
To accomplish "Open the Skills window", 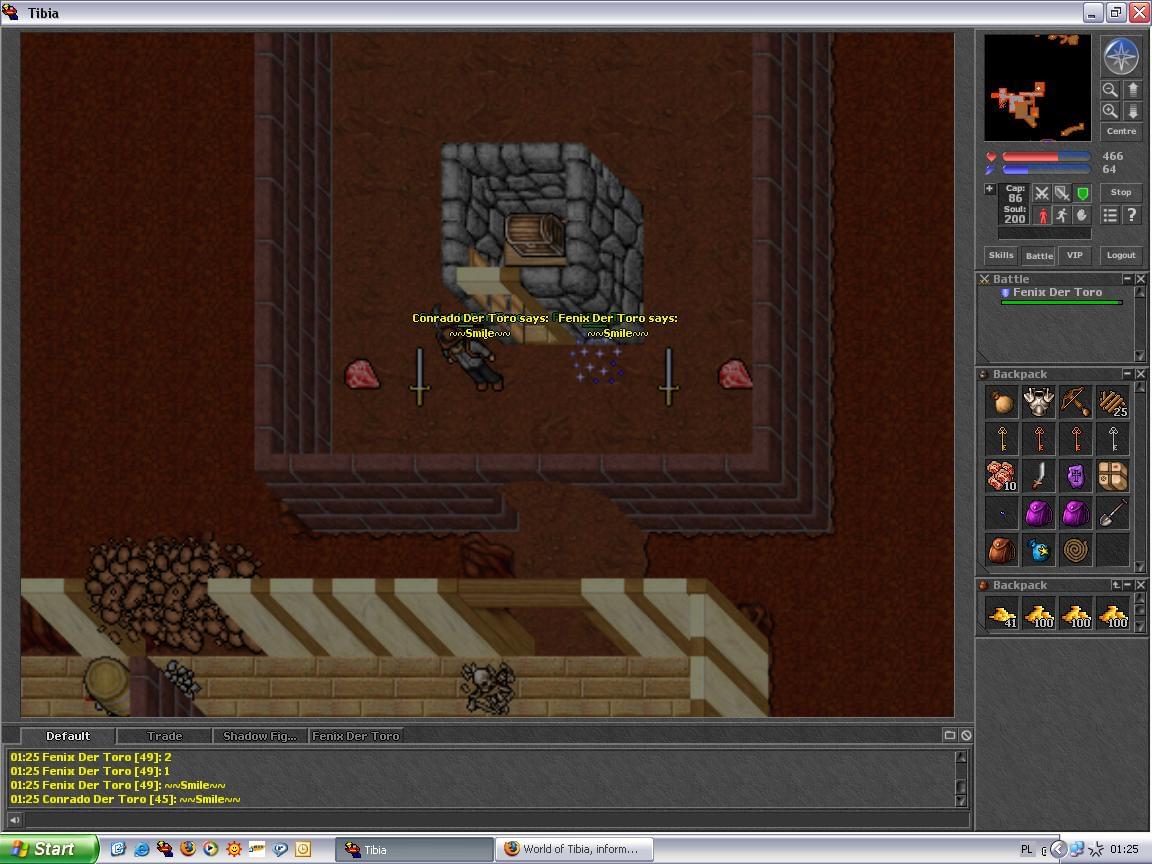I will 1001,256.
